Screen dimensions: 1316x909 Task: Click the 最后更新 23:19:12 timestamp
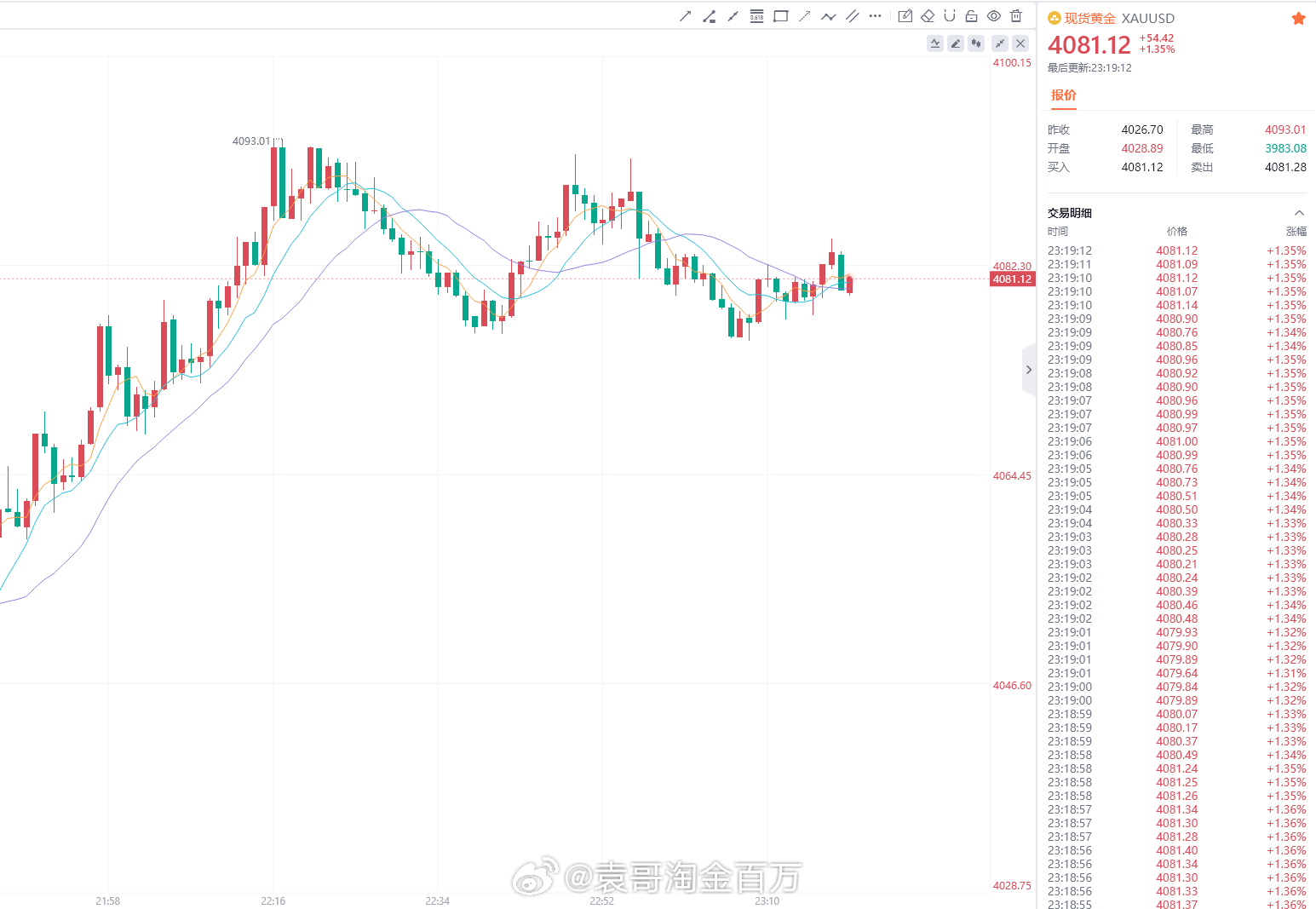1089,68
